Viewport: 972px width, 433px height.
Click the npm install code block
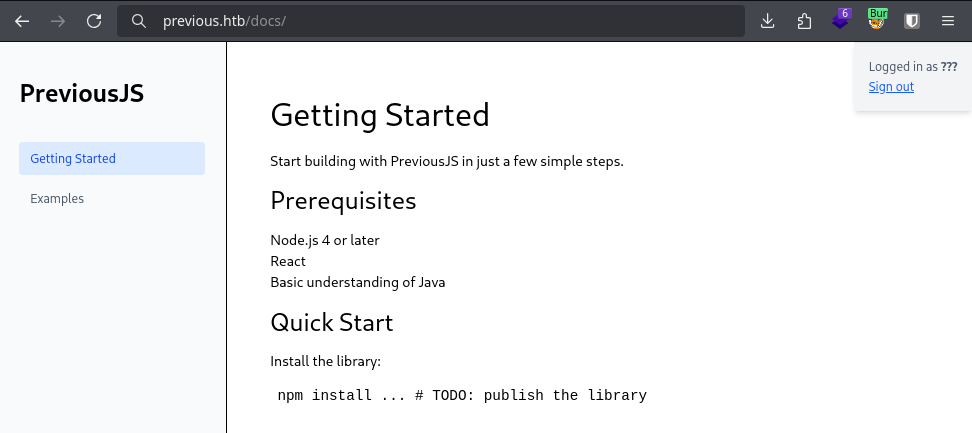[x=462, y=395]
